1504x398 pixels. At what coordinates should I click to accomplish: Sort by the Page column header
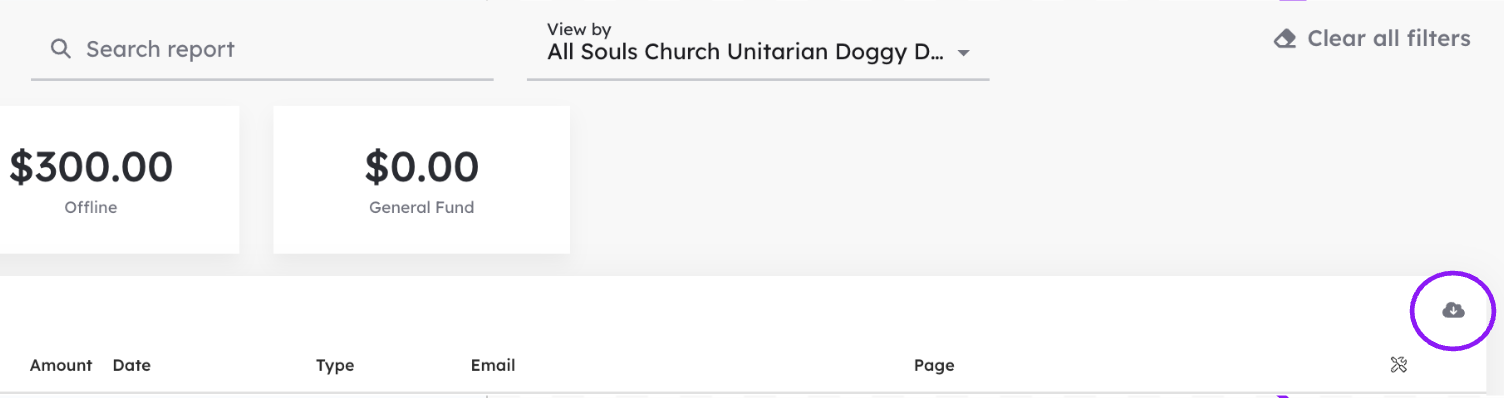(x=934, y=366)
